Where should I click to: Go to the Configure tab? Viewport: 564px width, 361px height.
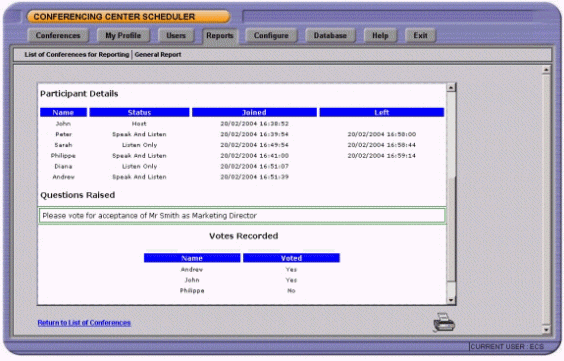(271, 36)
